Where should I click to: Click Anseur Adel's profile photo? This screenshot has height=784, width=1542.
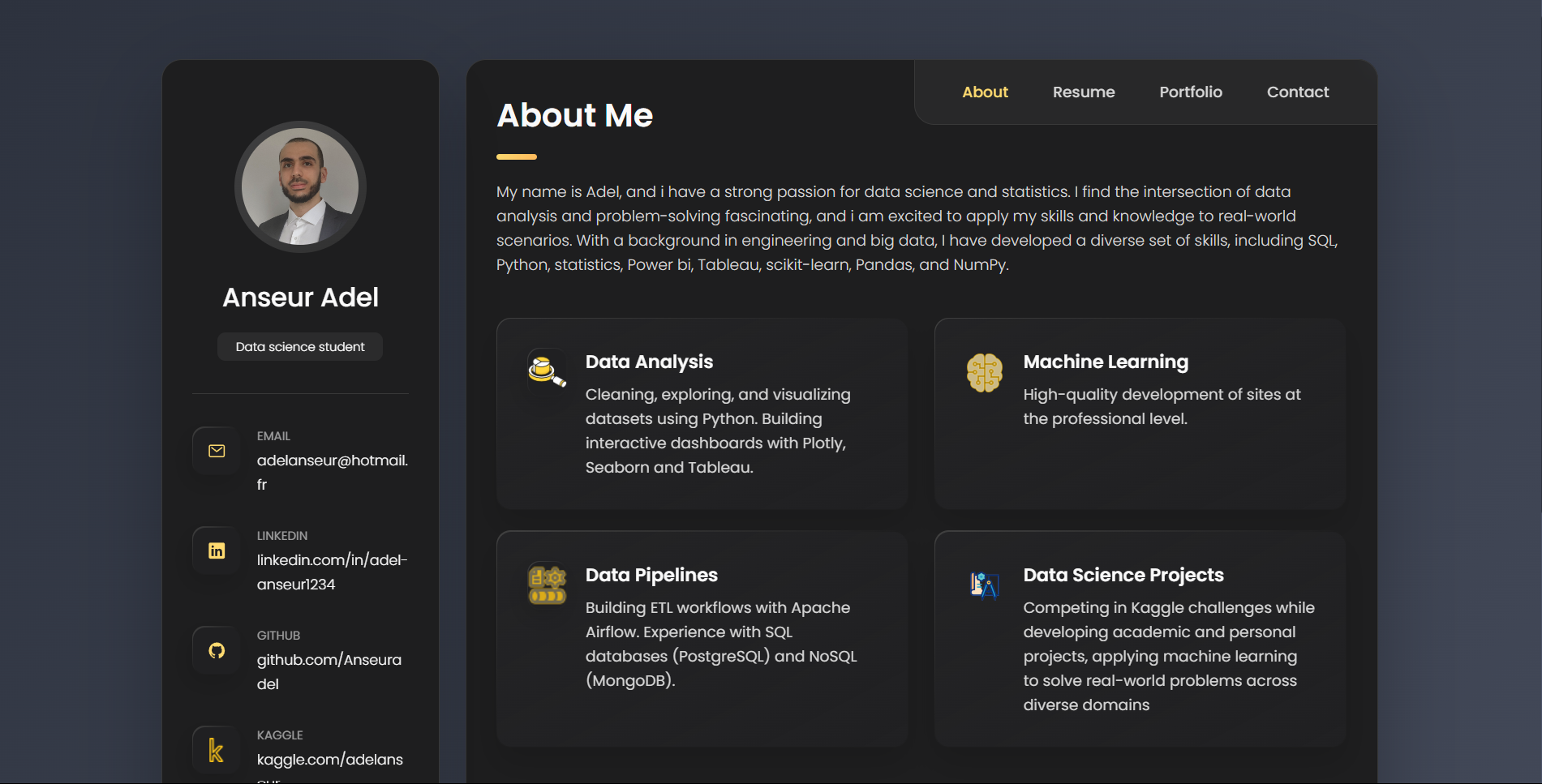click(299, 186)
